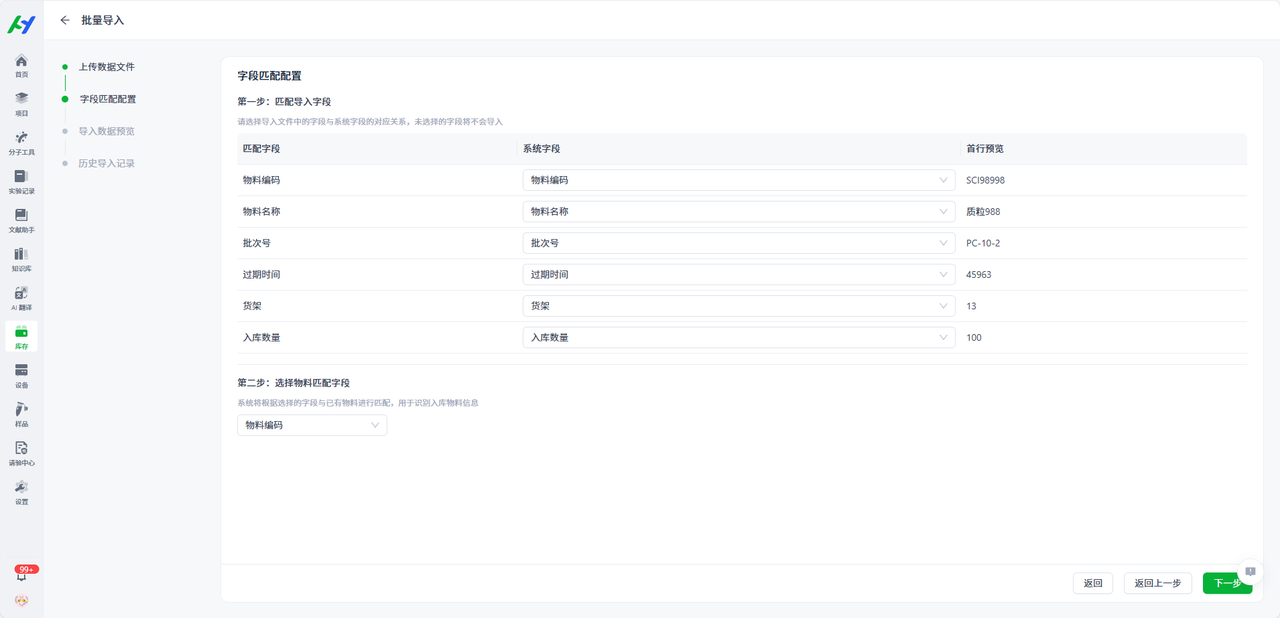The image size is (1280, 618).
Task: Click the green 下一步 button
Action: point(1226,583)
